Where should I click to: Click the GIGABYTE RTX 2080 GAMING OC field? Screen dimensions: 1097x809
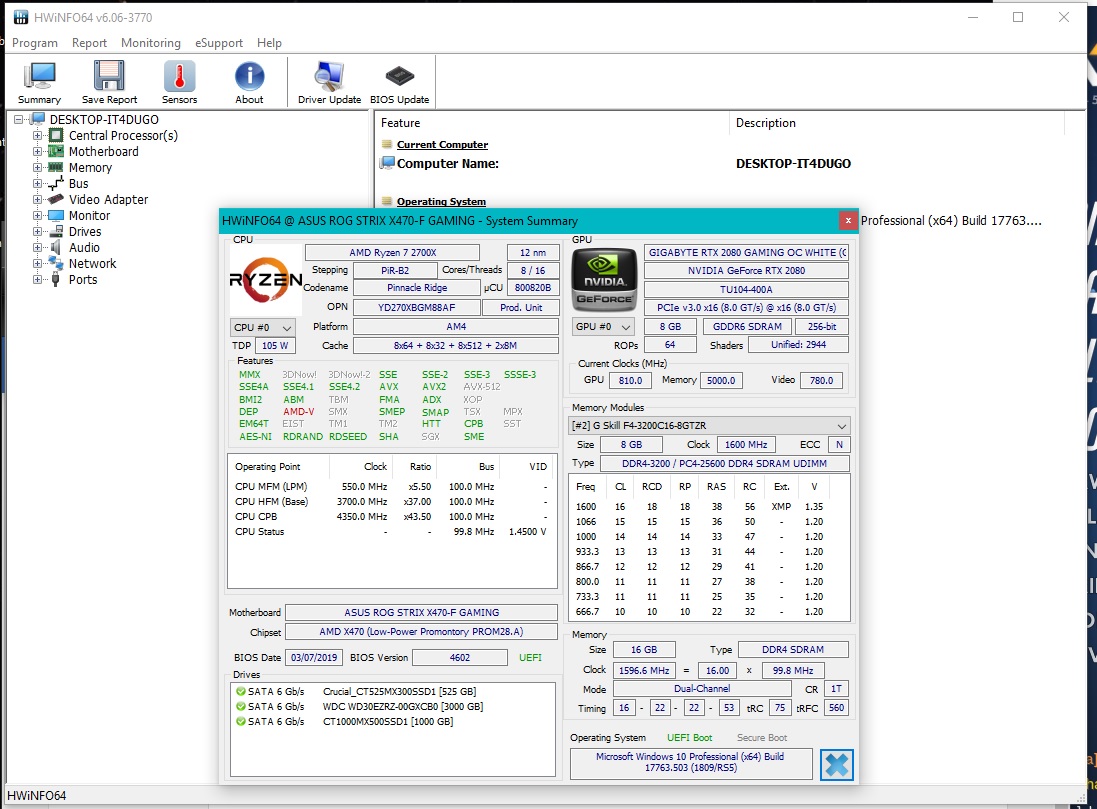[746, 253]
